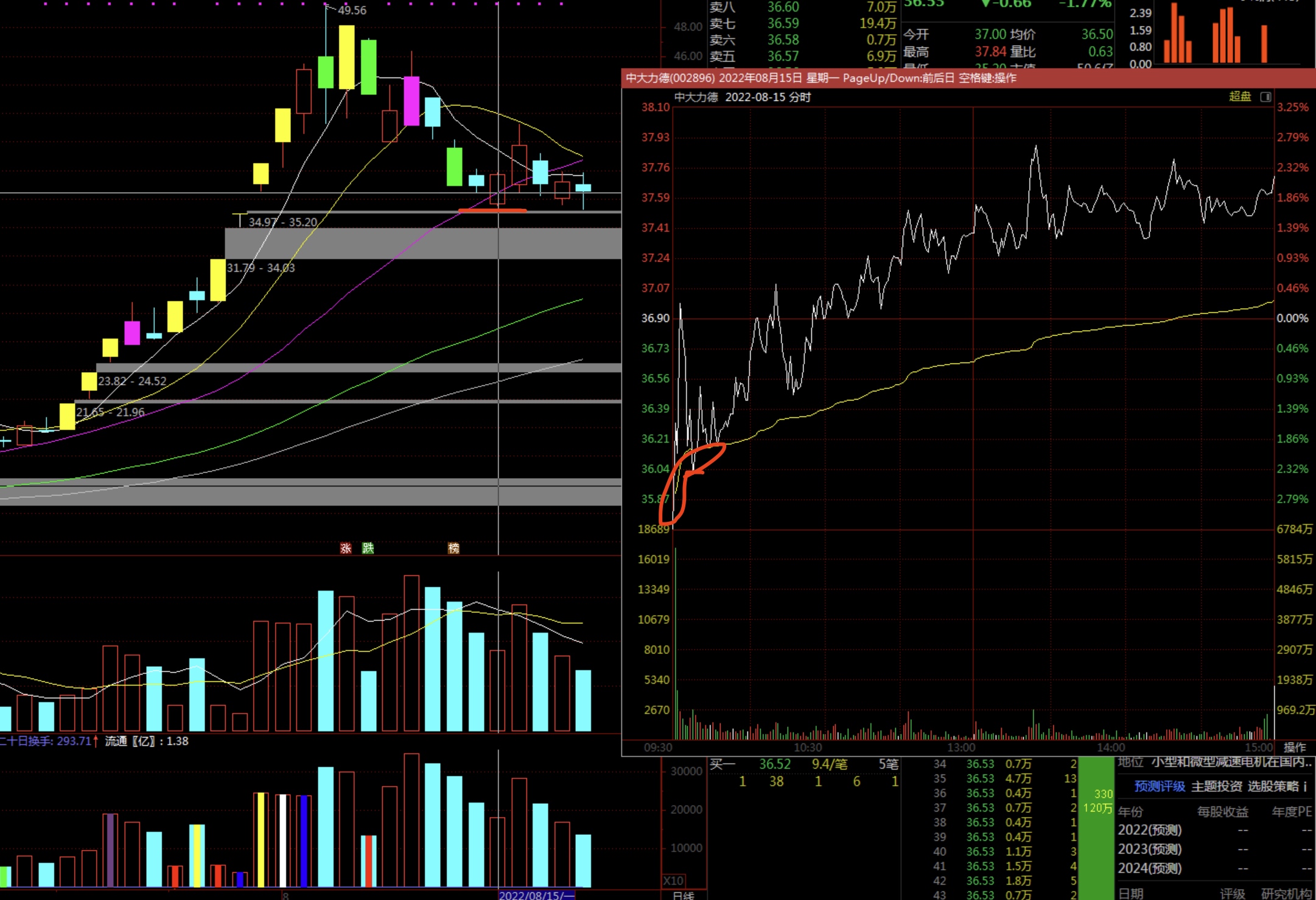Viewport: 1316px width, 900px height.
Task: Click the info i icon after 选股策略
Action: [x=1305, y=786]
